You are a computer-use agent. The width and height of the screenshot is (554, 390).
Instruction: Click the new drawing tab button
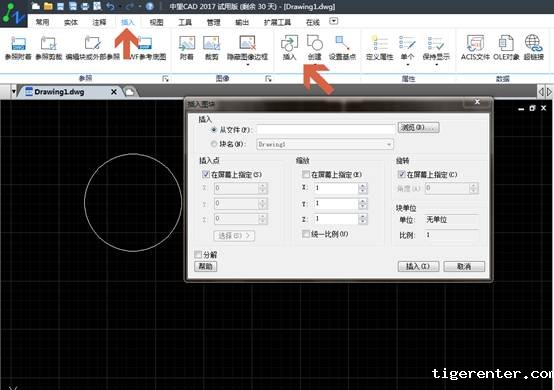(x=130, y=92)
